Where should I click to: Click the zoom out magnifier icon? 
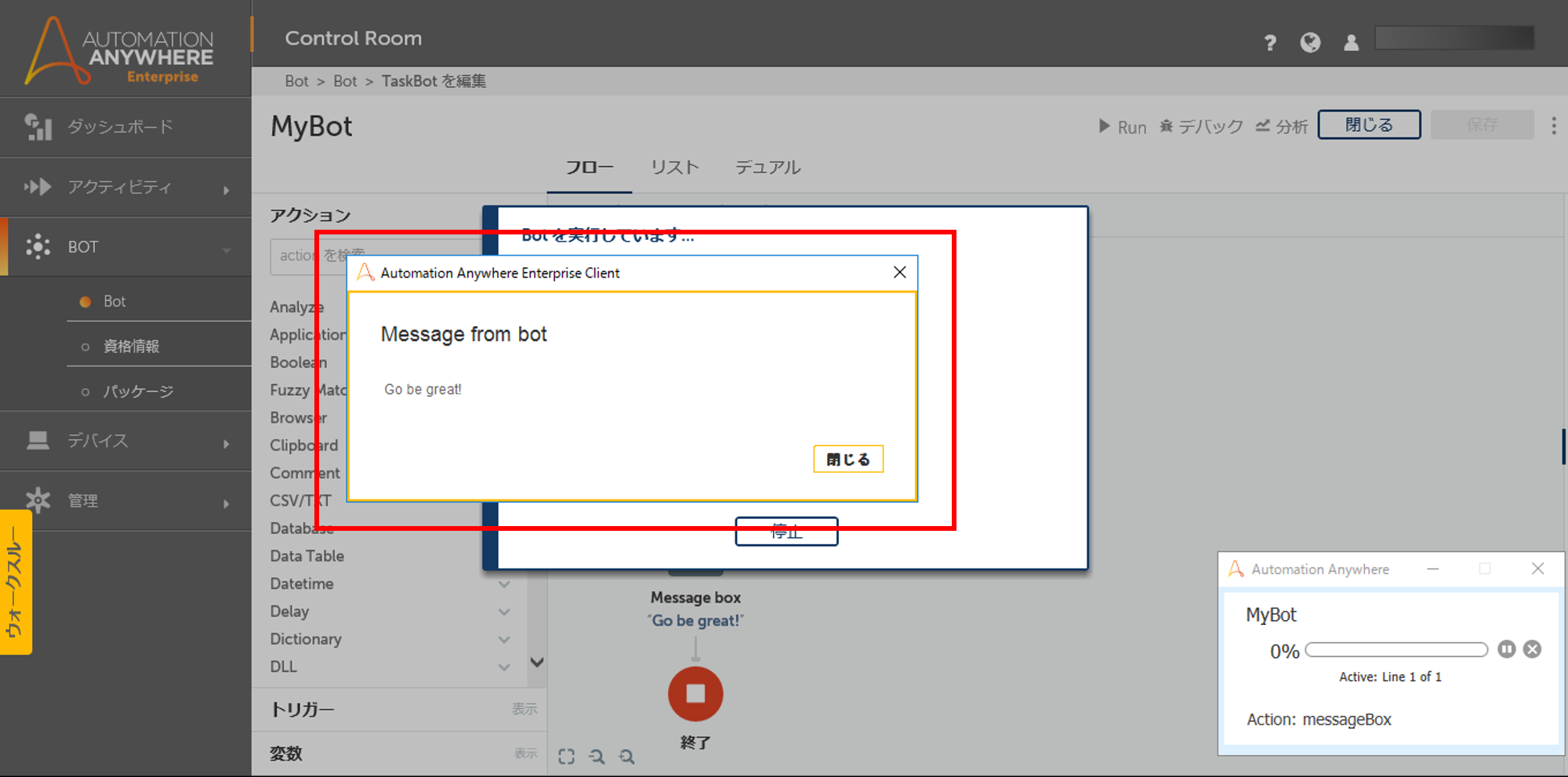[x=597, y=757]
